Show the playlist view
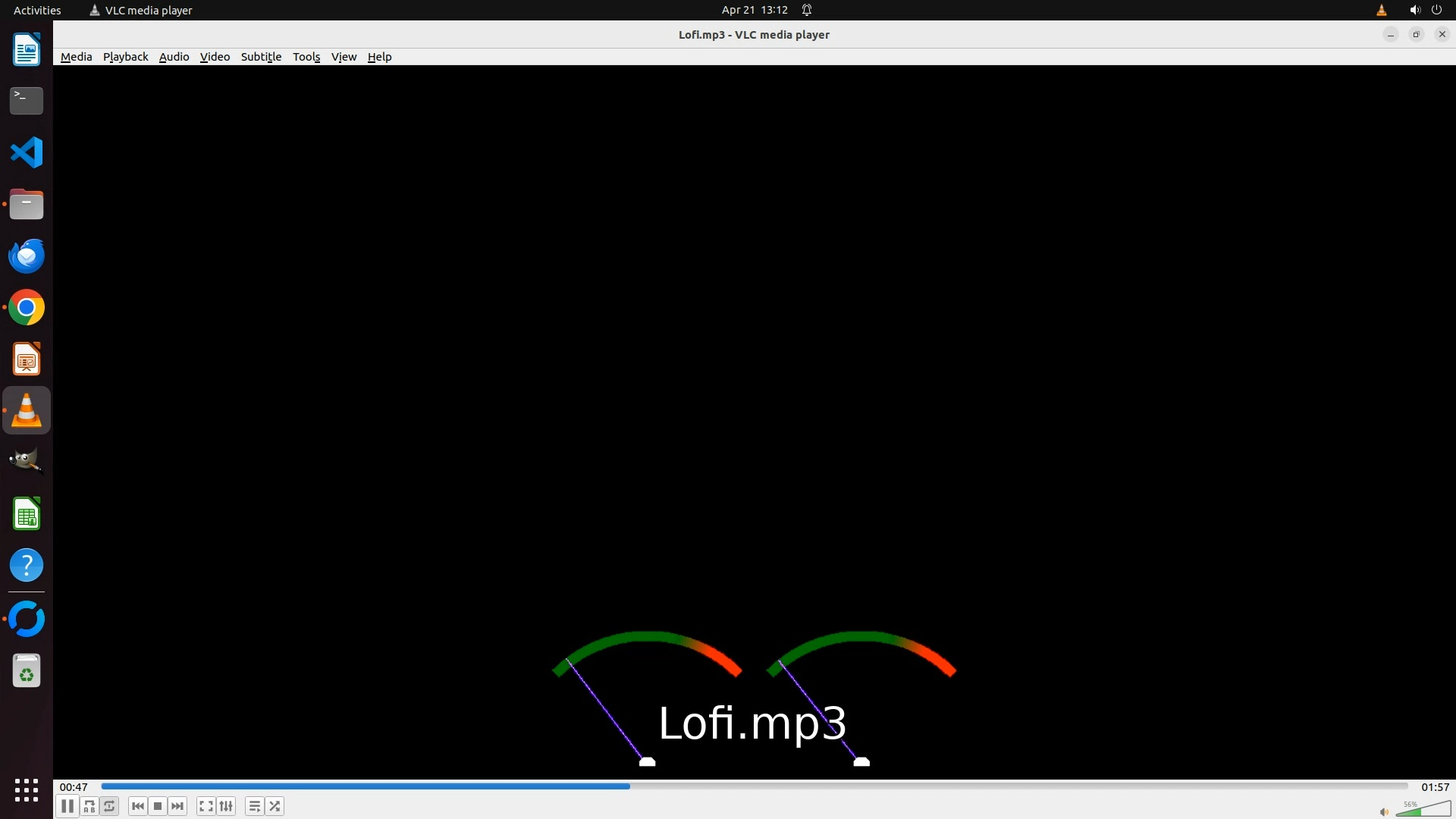The height and width of the screenshot is (819, 1456). tap(255, 806)
